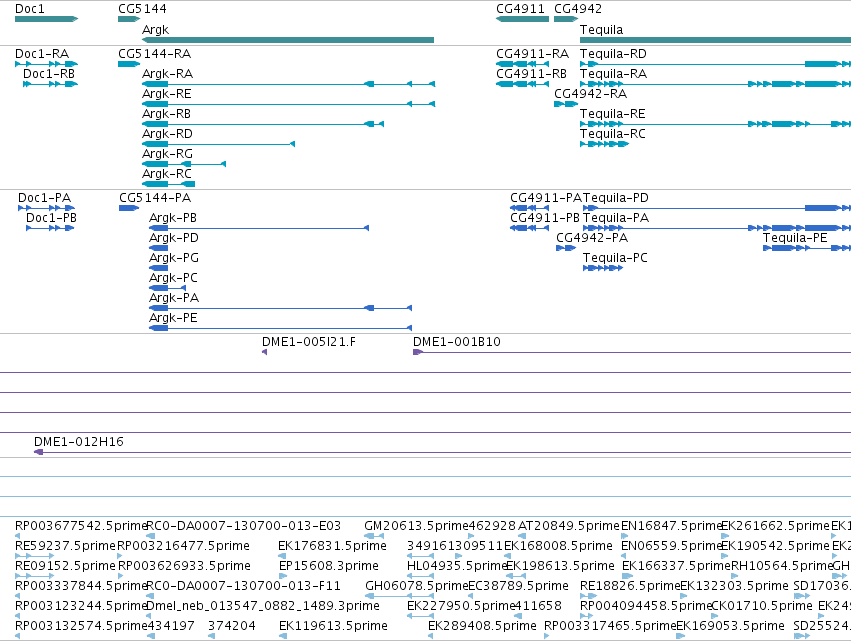Select the CG4942 gene label

[x=577, y=9]
